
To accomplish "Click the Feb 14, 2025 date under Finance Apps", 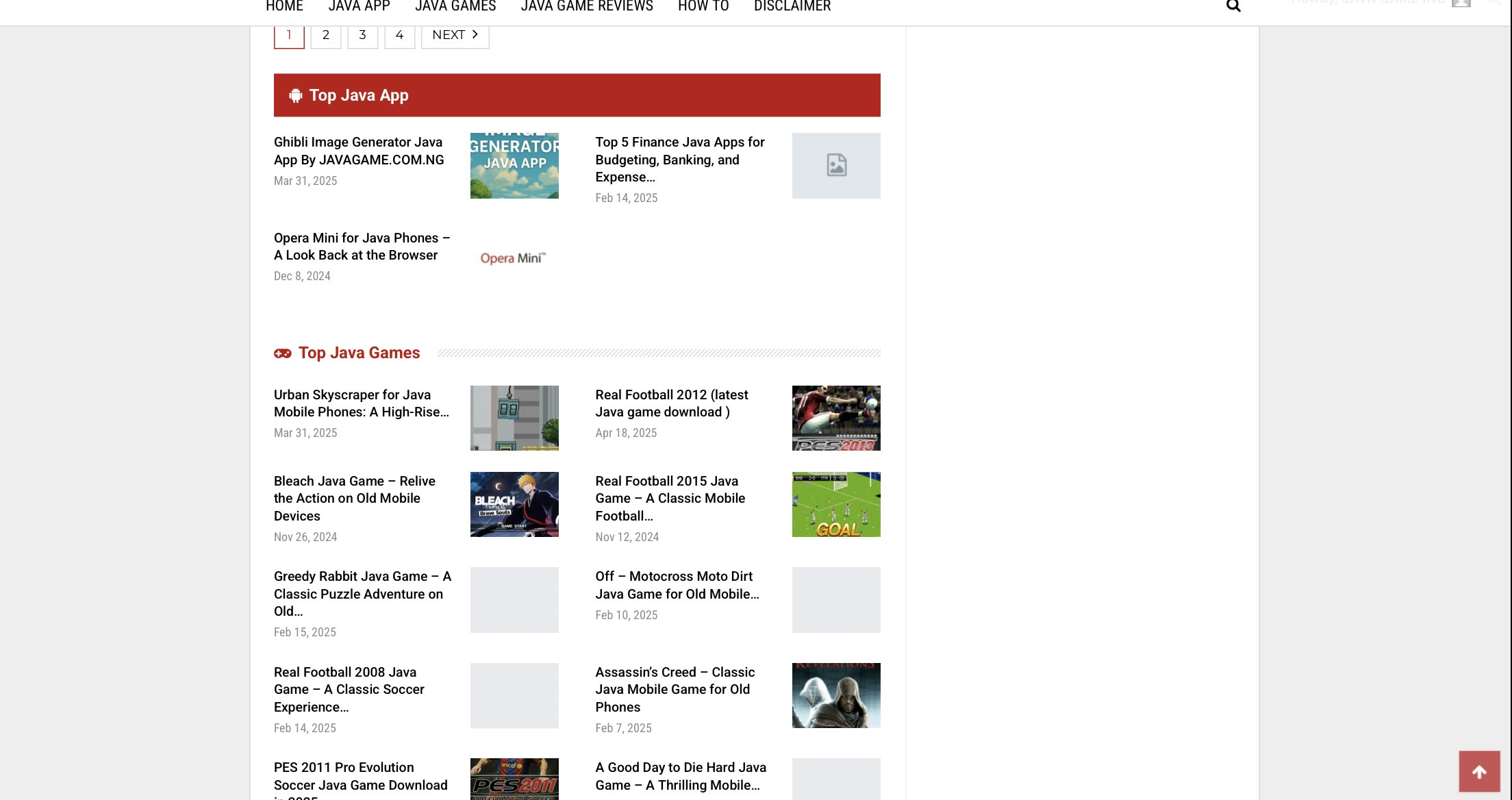I will [x=627, y=198].
